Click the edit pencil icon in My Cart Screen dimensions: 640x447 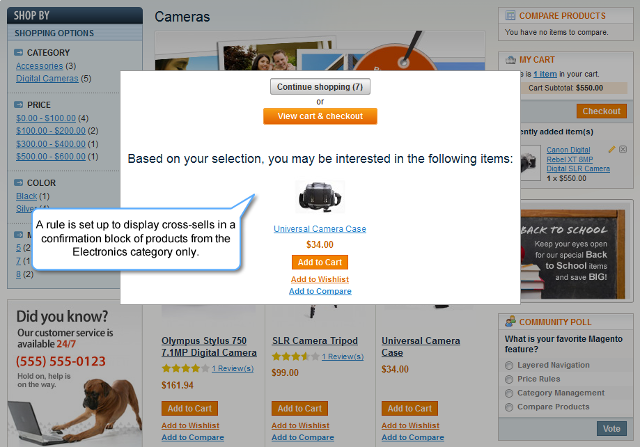tap(611, 149)
